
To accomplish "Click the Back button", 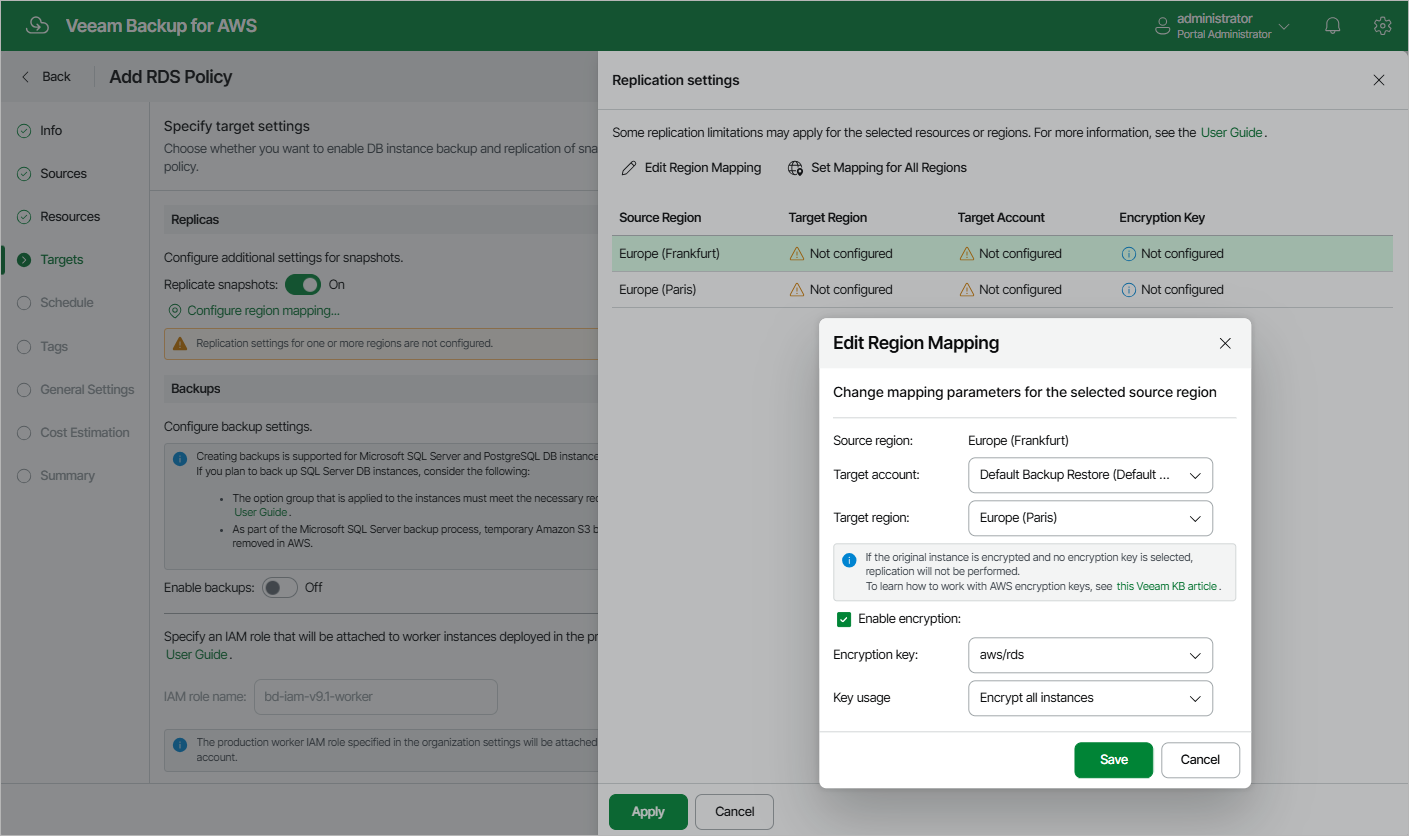I will coord(46,77).
